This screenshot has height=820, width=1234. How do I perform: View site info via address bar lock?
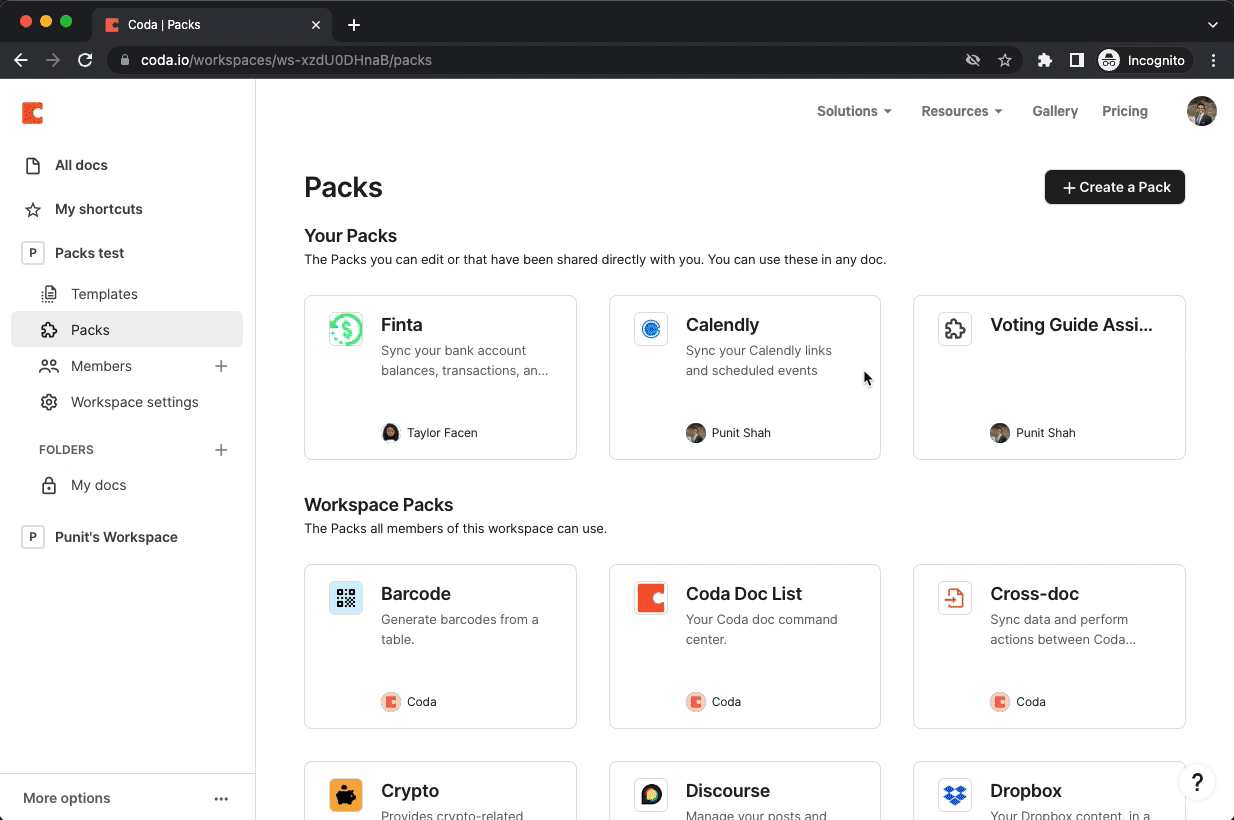(125, 60)
